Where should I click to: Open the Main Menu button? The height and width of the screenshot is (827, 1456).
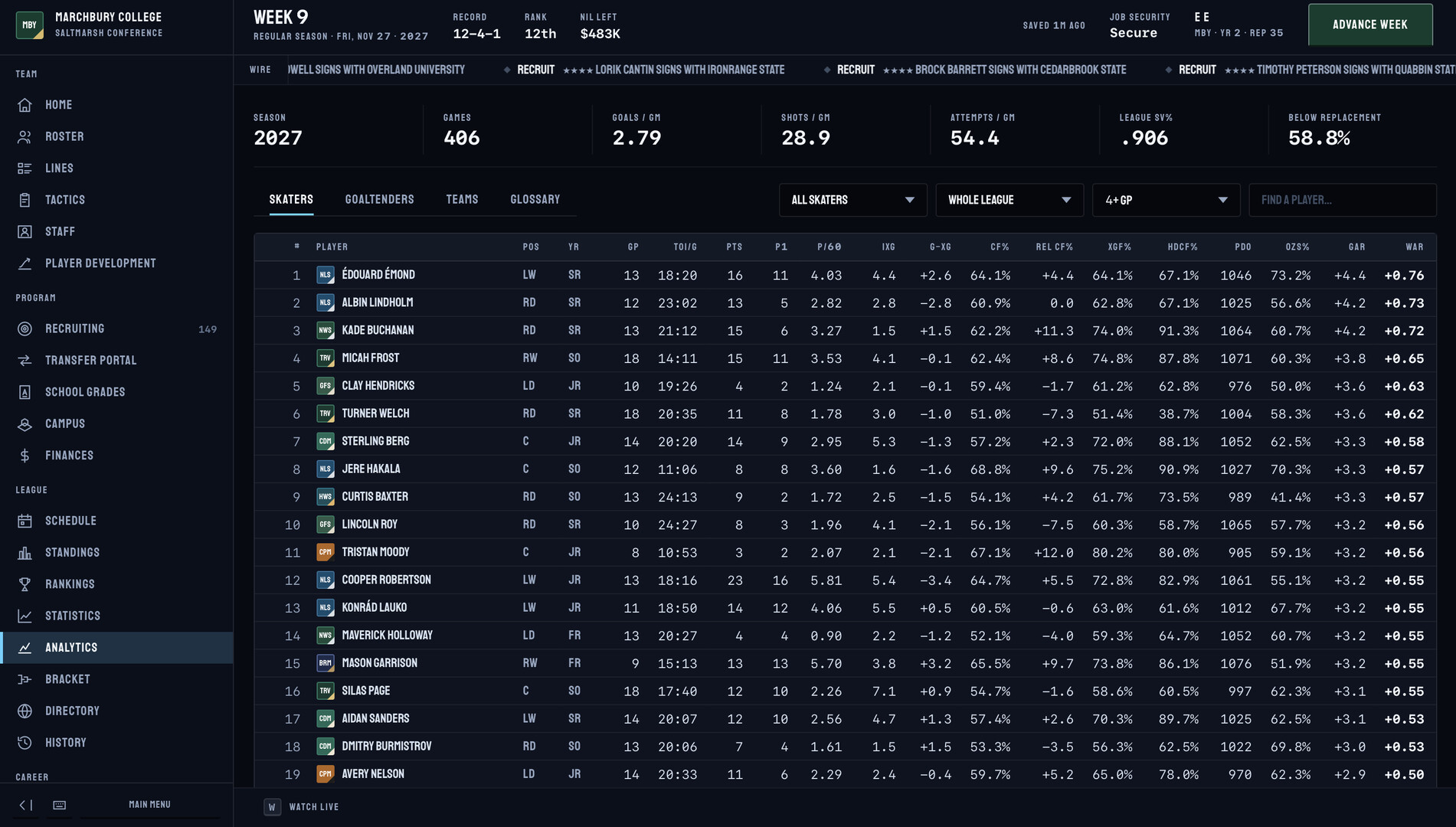click(x=149, y=805)
